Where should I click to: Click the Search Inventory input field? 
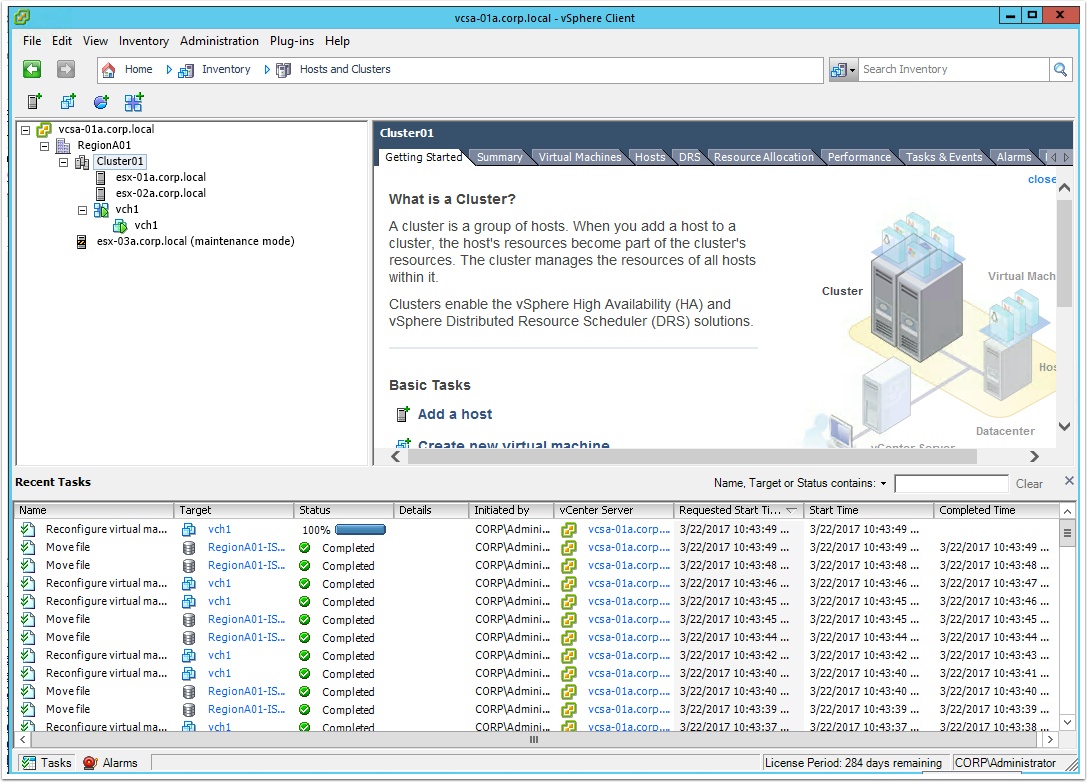(x=954, y=69)
